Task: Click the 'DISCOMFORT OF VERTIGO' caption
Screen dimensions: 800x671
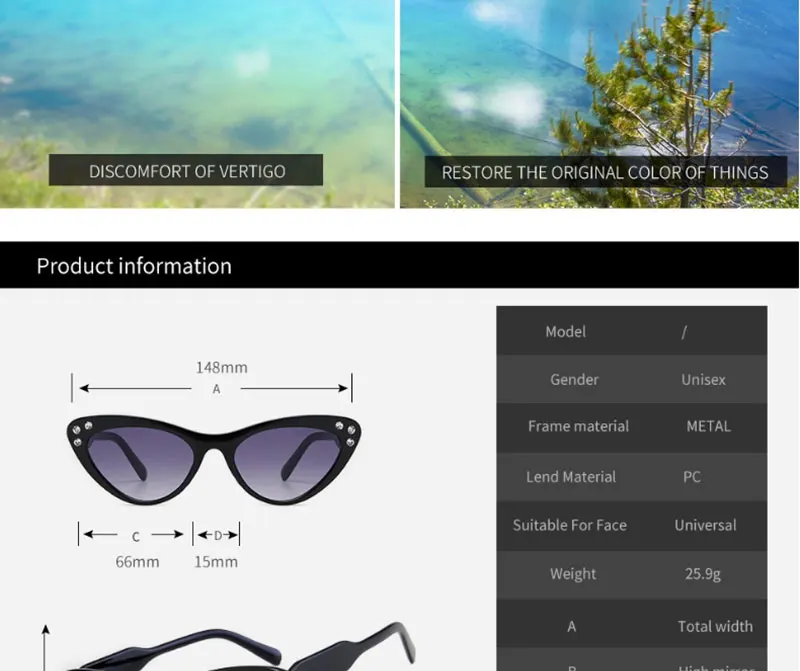Action: point(187,171)
